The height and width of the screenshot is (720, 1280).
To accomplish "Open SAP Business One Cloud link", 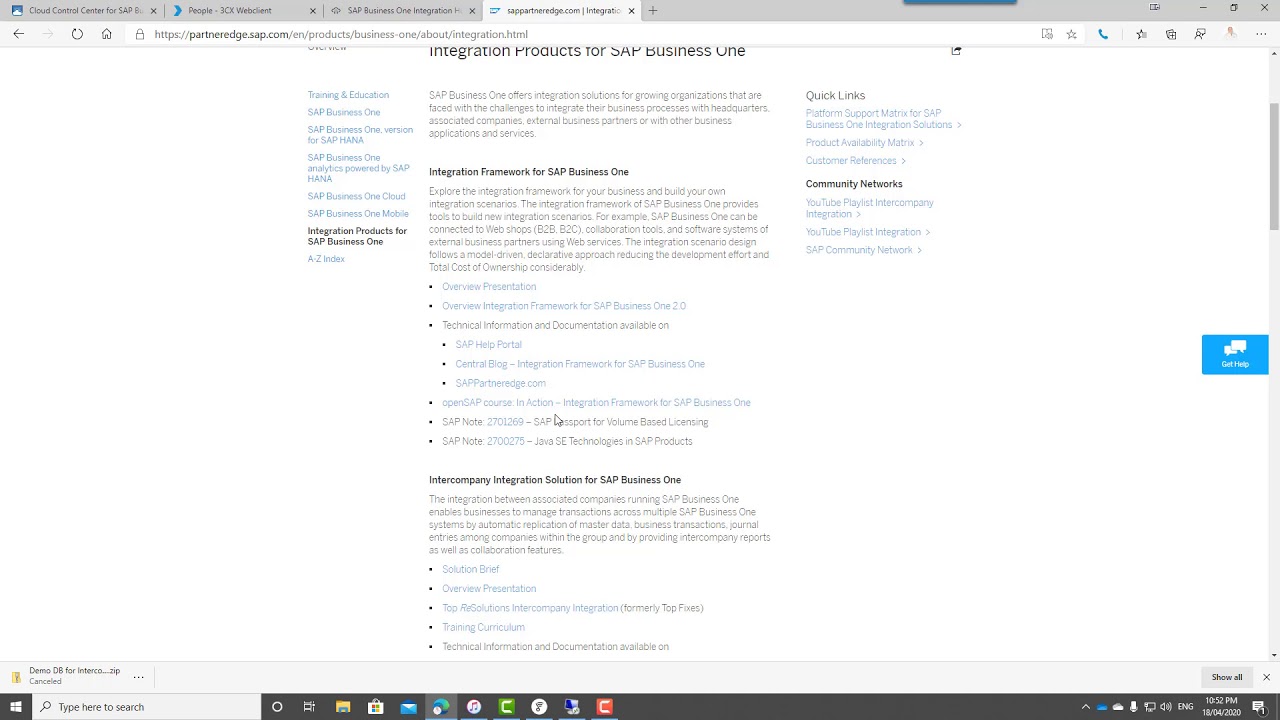I will [x=357, y=196].
